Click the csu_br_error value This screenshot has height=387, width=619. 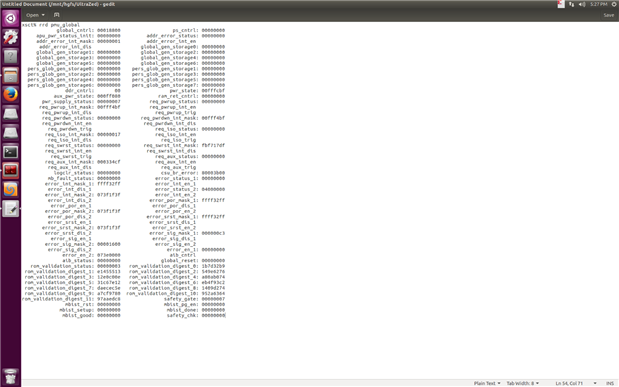[213, 173]
